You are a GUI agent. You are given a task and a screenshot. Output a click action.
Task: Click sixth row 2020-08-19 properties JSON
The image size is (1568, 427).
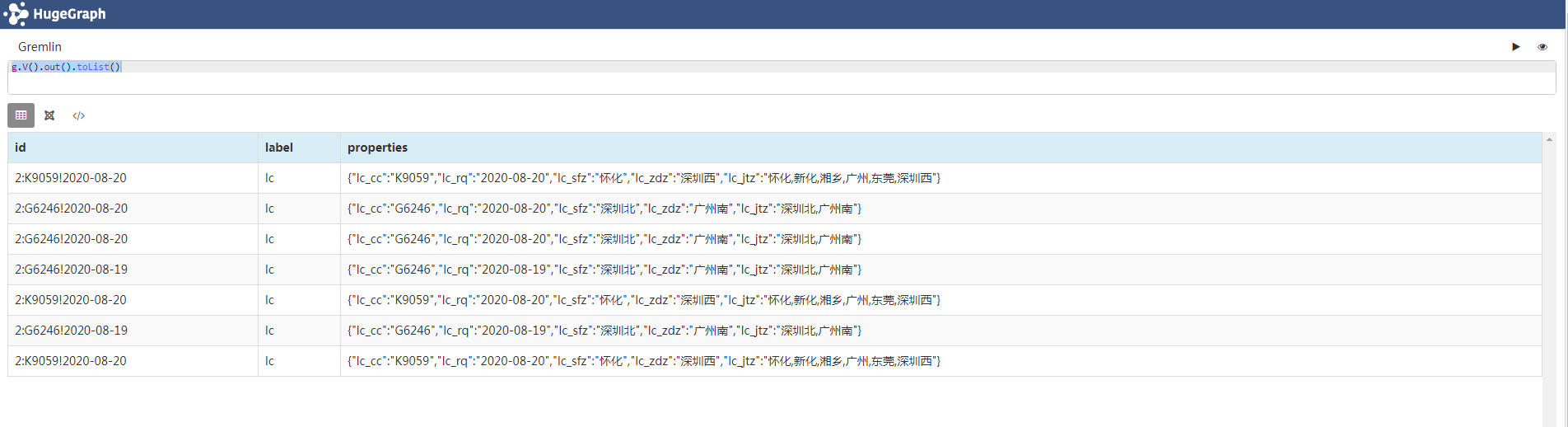pyautogui.click(x=604, y=331)
